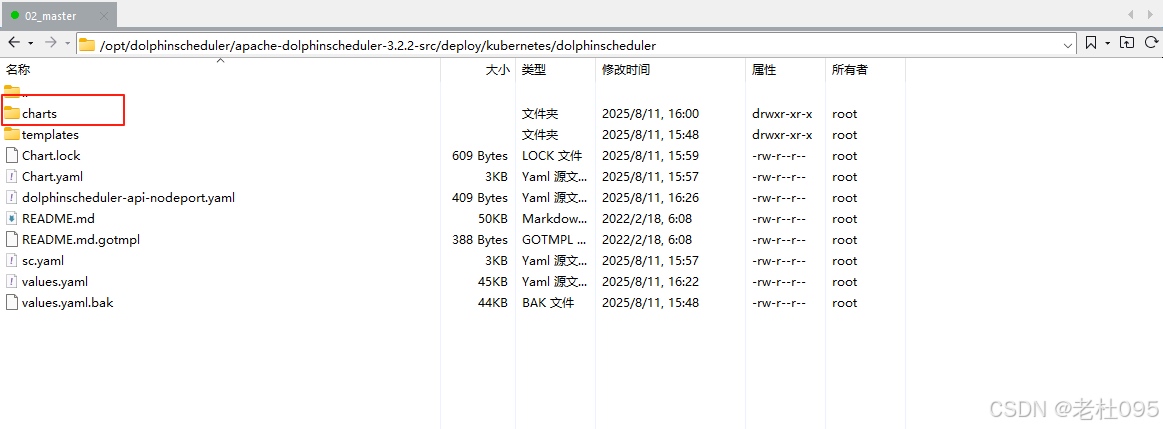The height and width of the screenshot is (429, 1163).
Task: Expand the address bar path dropdown
Action: [x=1067, y=45]
